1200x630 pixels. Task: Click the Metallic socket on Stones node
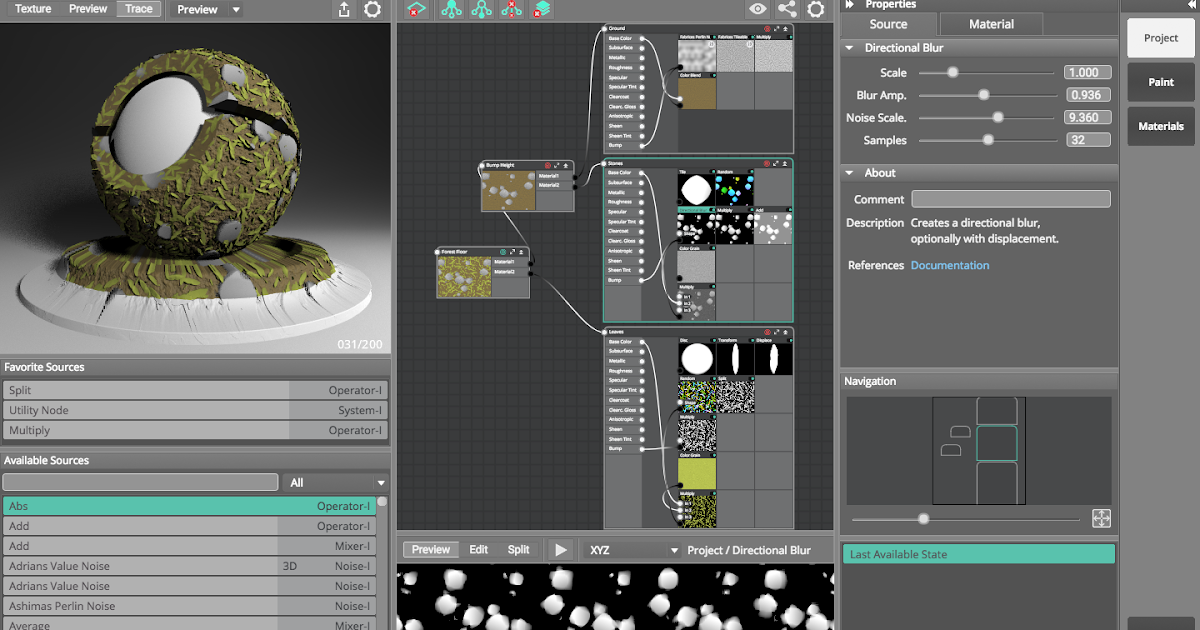pos(643,192)
